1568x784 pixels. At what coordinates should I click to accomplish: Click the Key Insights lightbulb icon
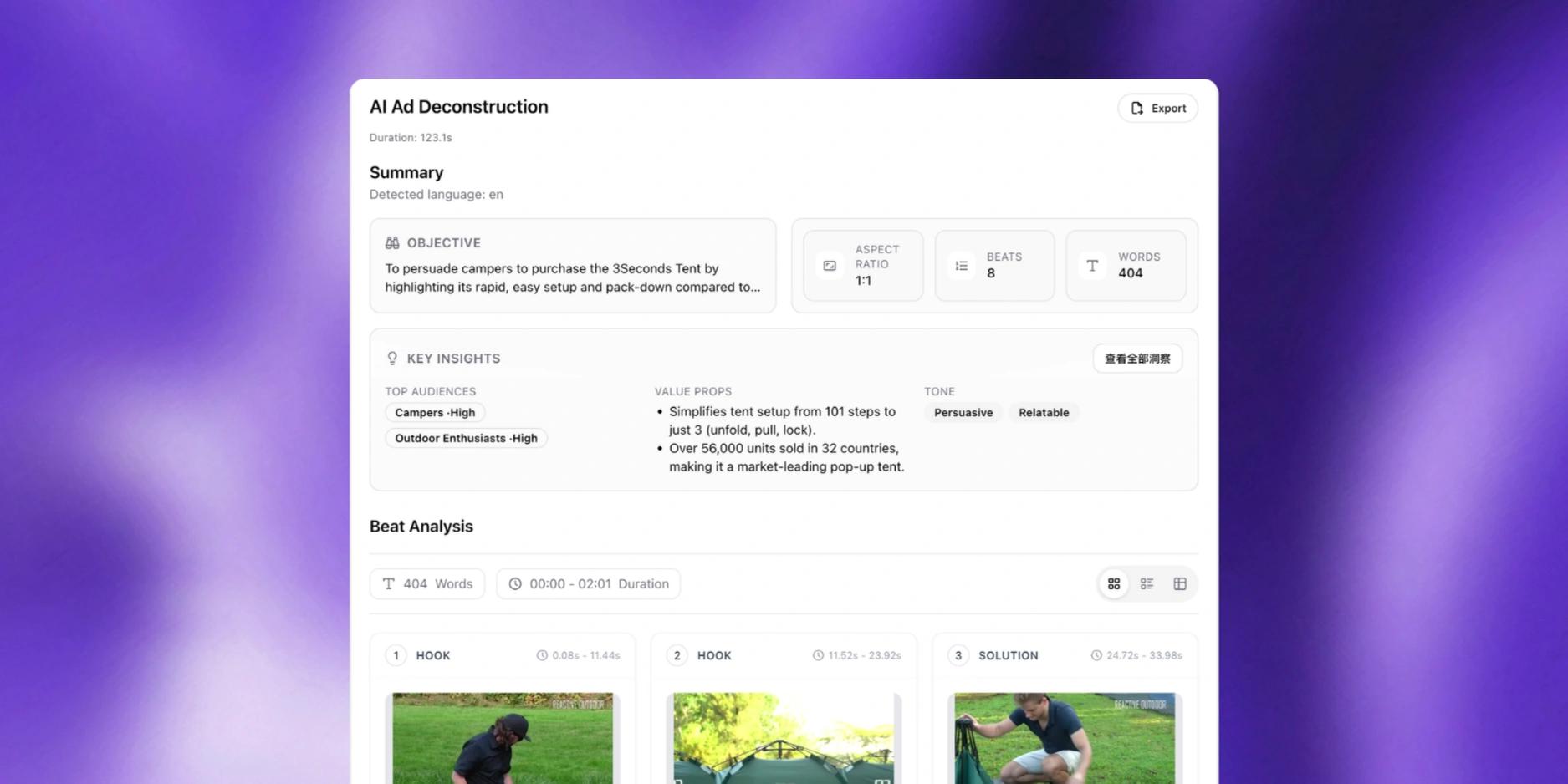tap(392, 359)
